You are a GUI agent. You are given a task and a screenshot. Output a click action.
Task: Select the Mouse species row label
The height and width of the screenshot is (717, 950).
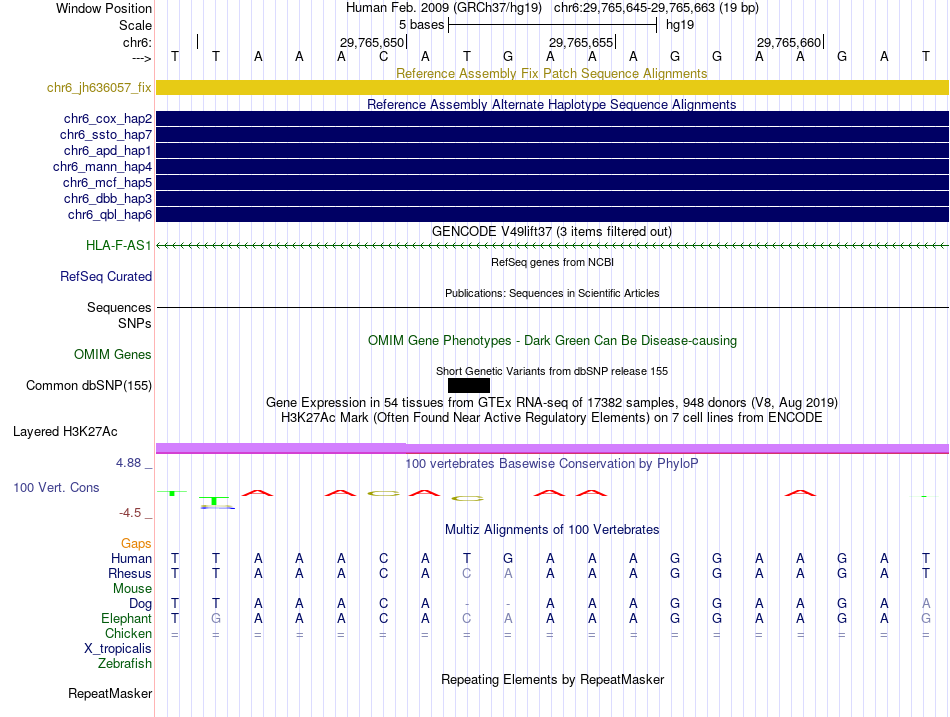133,589
